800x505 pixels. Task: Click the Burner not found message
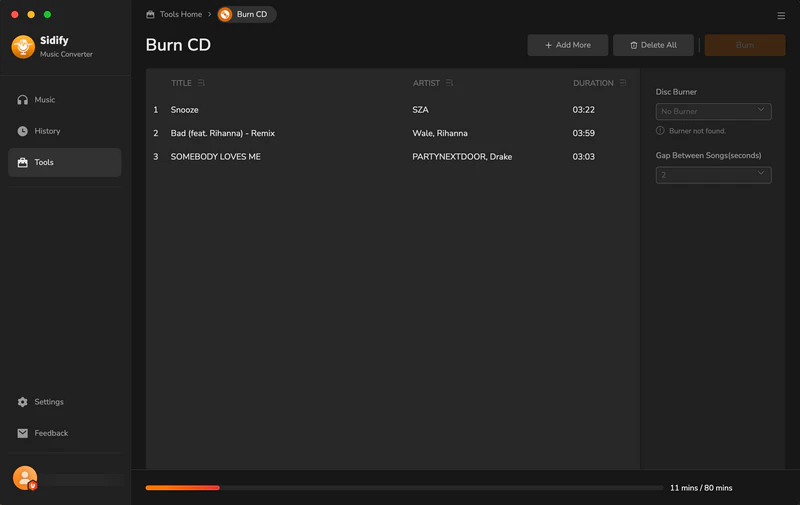[697, 131]
